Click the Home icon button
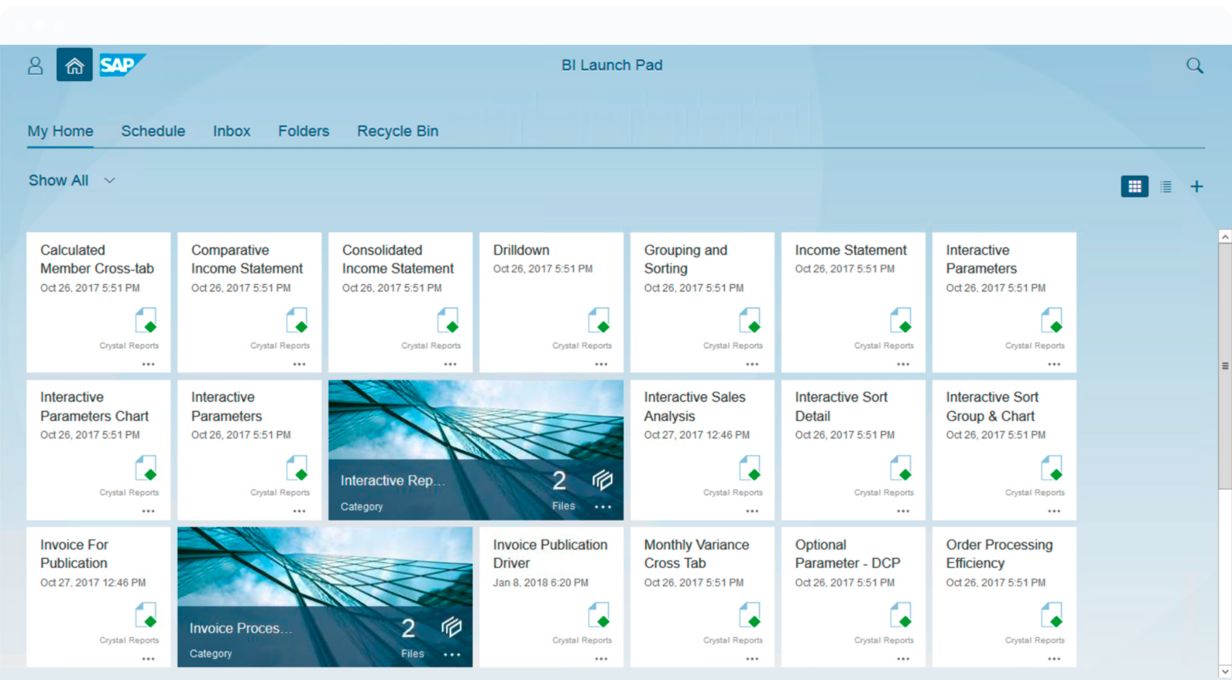This screenshot has width=1232, height=680. tap(74, 66)
